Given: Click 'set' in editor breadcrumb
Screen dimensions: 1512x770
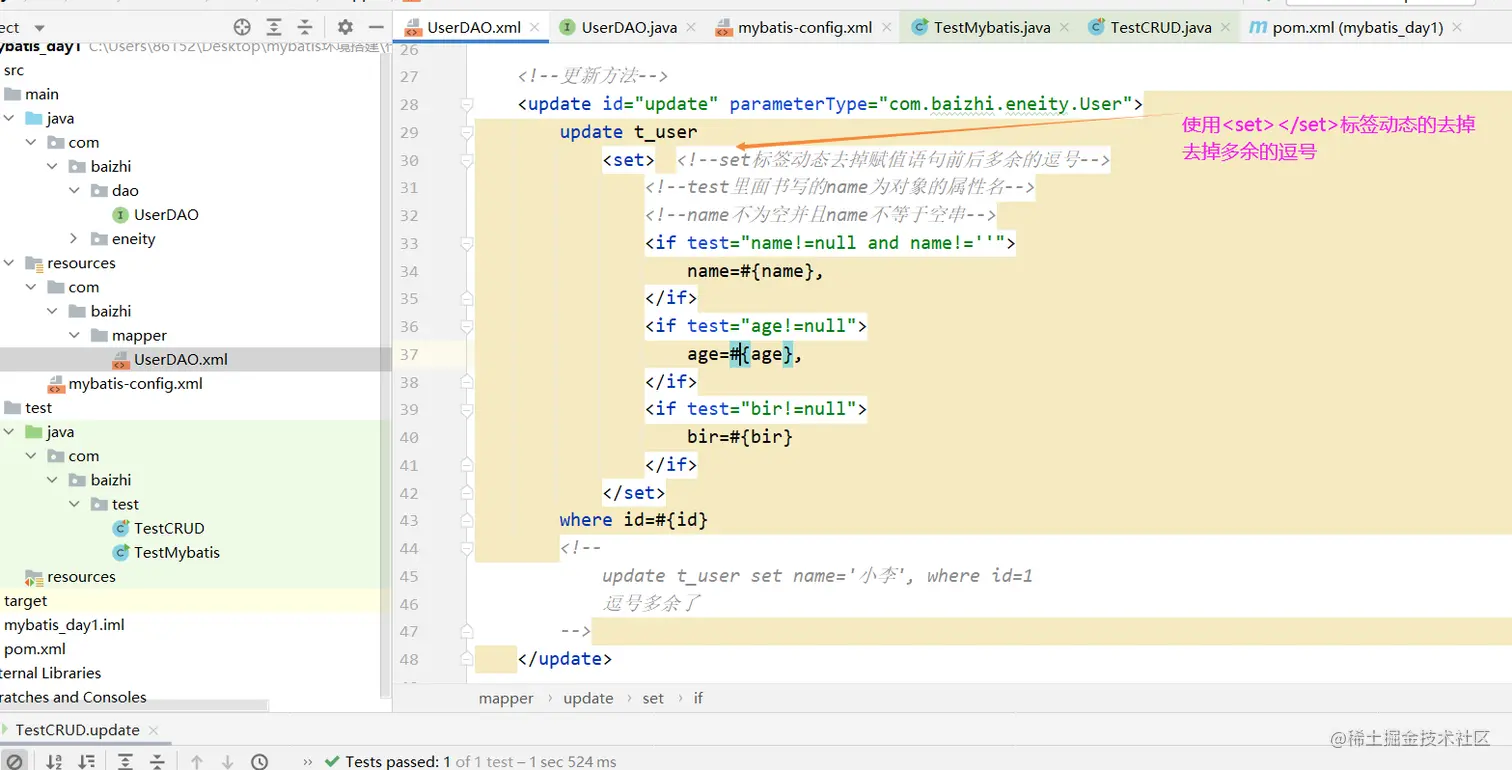Looking at the screenshot, I should (x=653, y=698).
